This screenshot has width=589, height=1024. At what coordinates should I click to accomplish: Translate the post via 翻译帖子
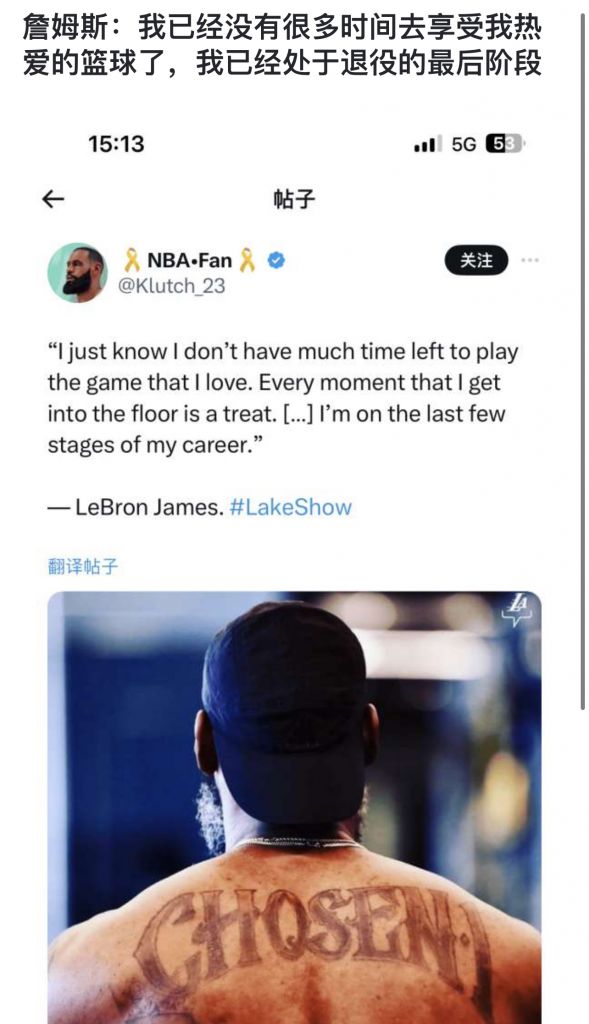click(x=83, y=566)
